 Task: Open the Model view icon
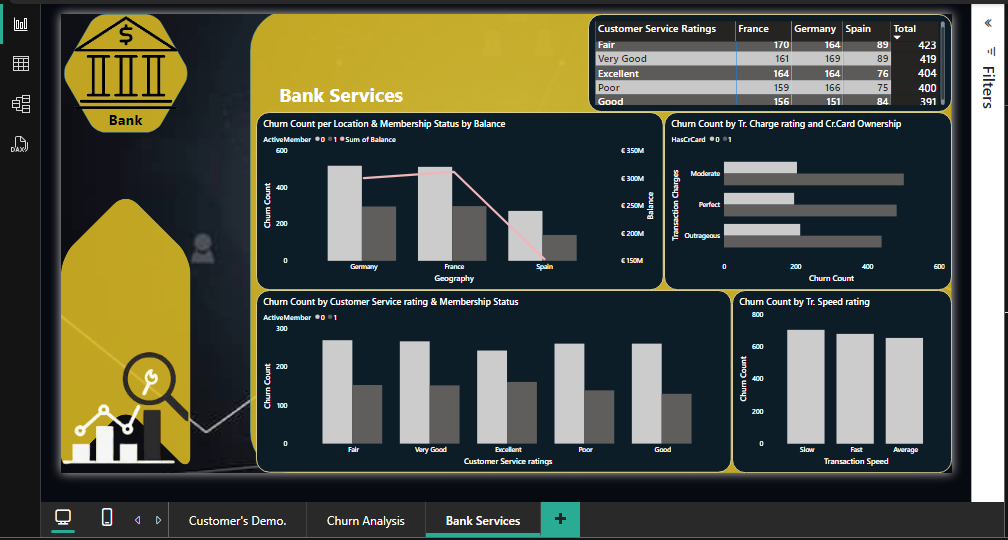coord(21,104)
